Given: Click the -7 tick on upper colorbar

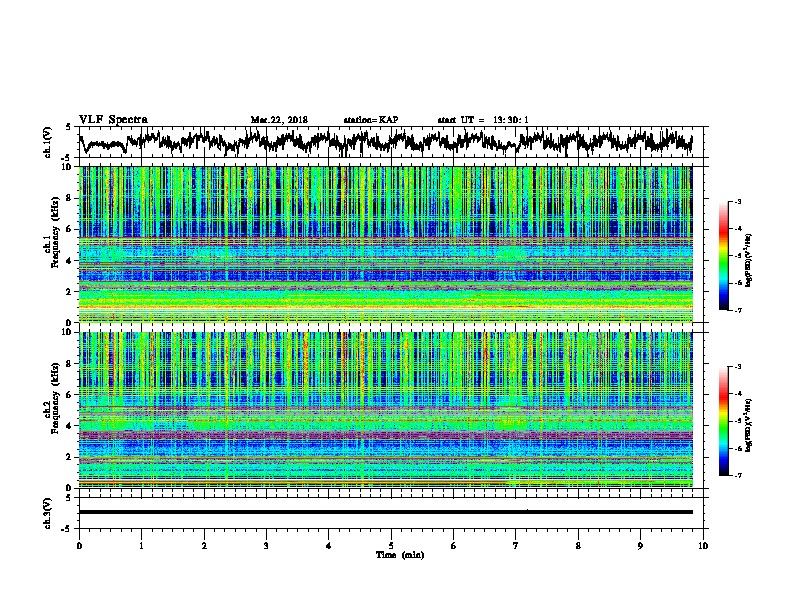Looking at the screenshot, I should point(737,311).
